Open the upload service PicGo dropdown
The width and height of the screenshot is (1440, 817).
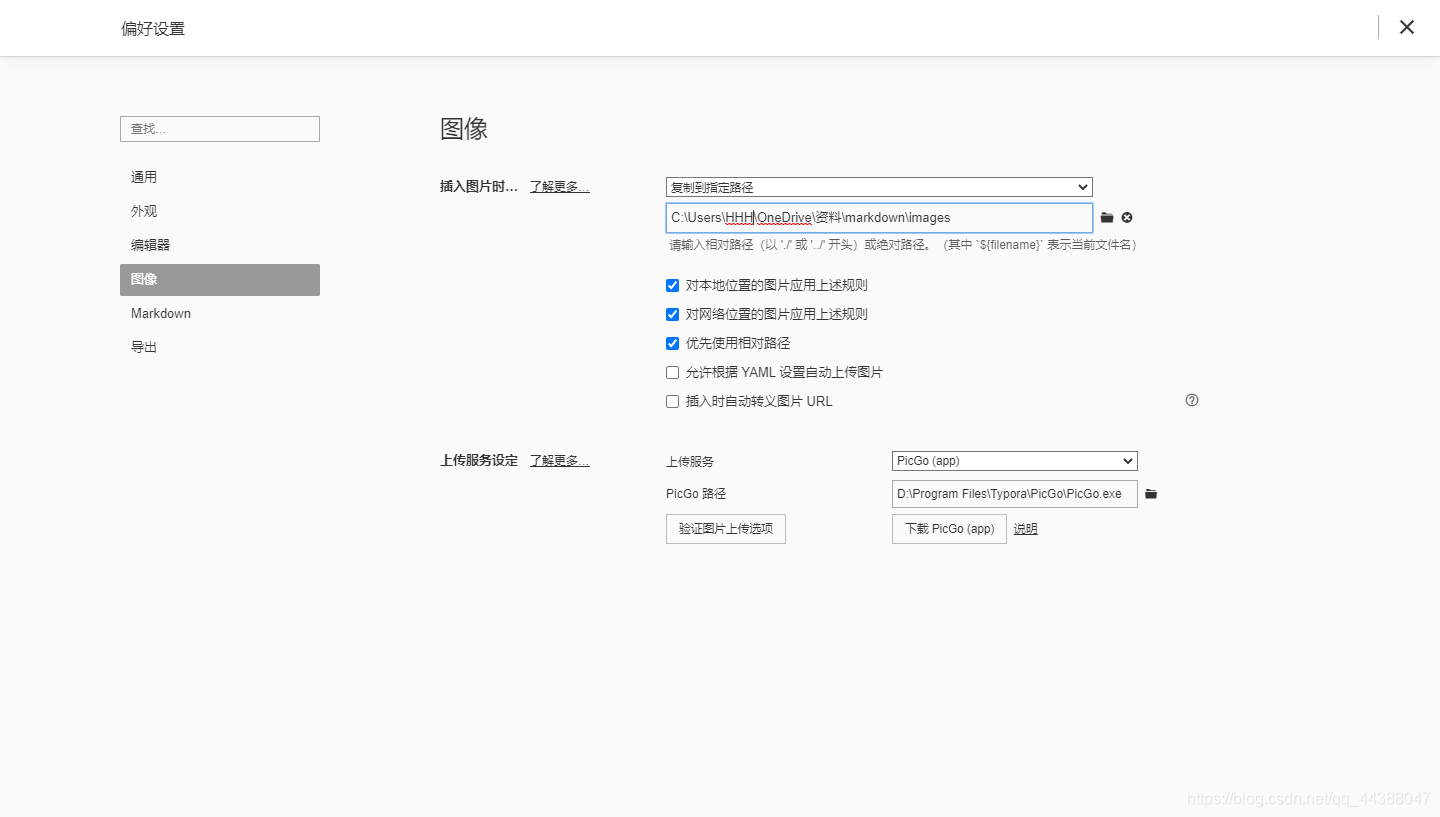point(1015,461)
